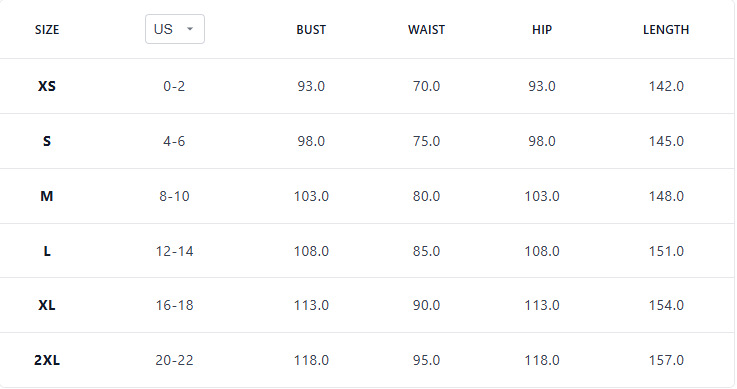Select the 2XL size row label

(47, 360)
